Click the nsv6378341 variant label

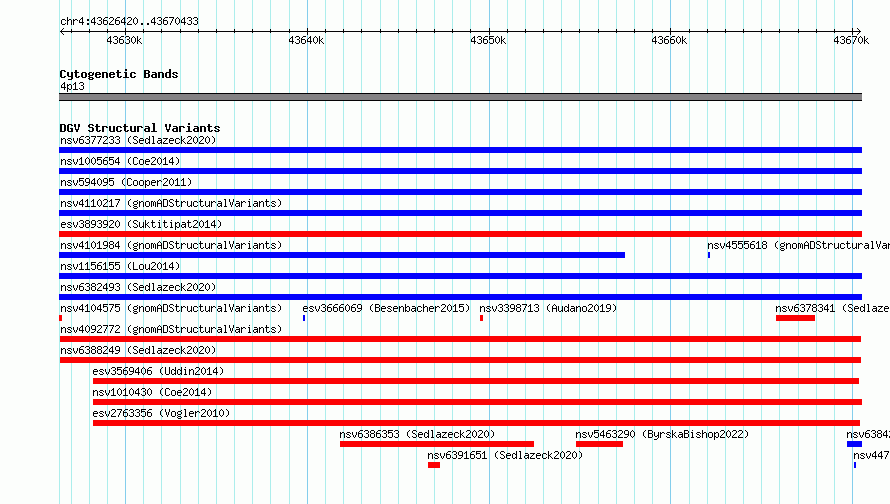(x=832, y=308)
